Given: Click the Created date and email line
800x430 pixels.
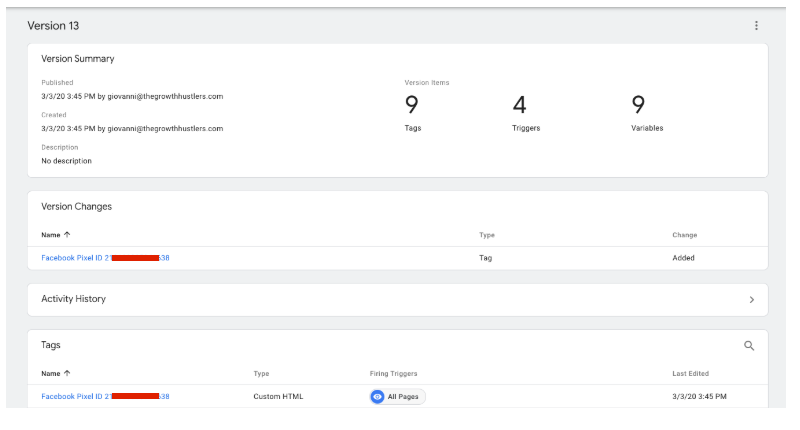Looking at the screenshot, I should coord(132,129).
